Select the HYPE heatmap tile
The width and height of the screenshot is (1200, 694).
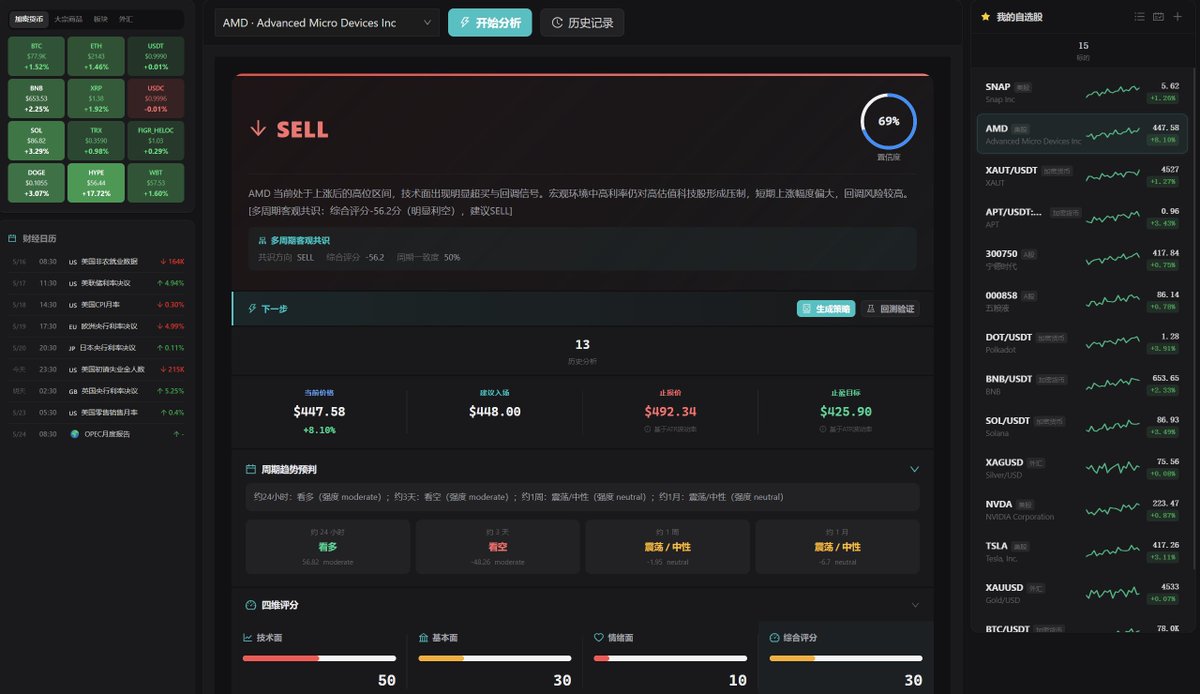[96, 183]
